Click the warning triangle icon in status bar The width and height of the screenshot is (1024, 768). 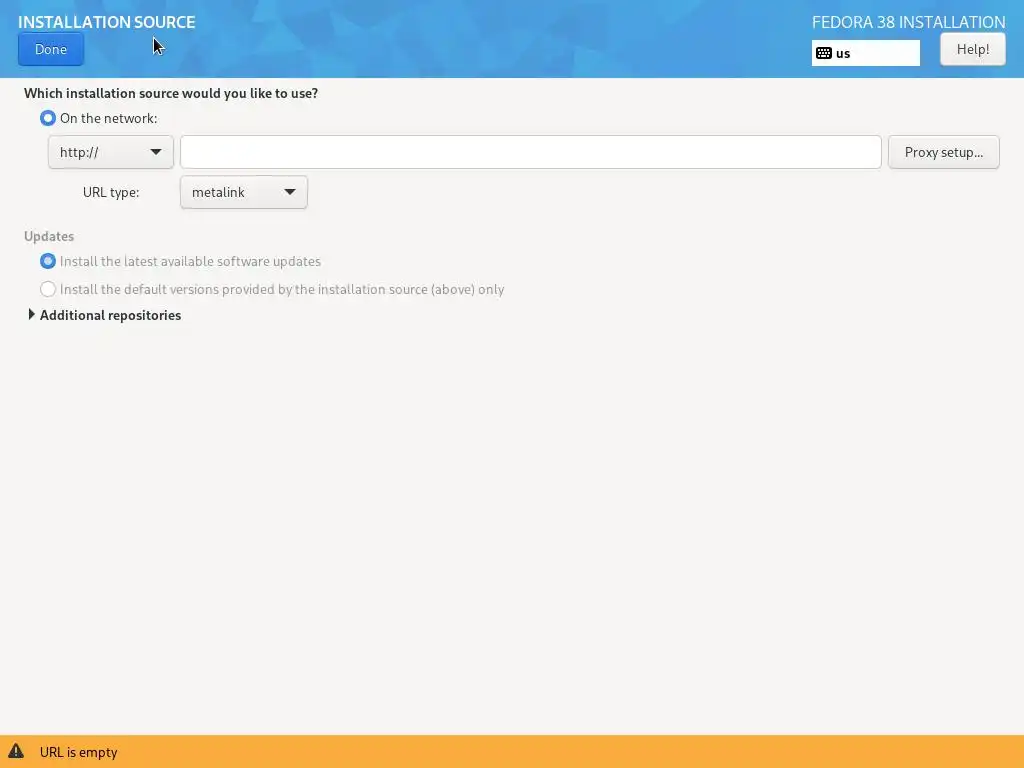[16, 751]
